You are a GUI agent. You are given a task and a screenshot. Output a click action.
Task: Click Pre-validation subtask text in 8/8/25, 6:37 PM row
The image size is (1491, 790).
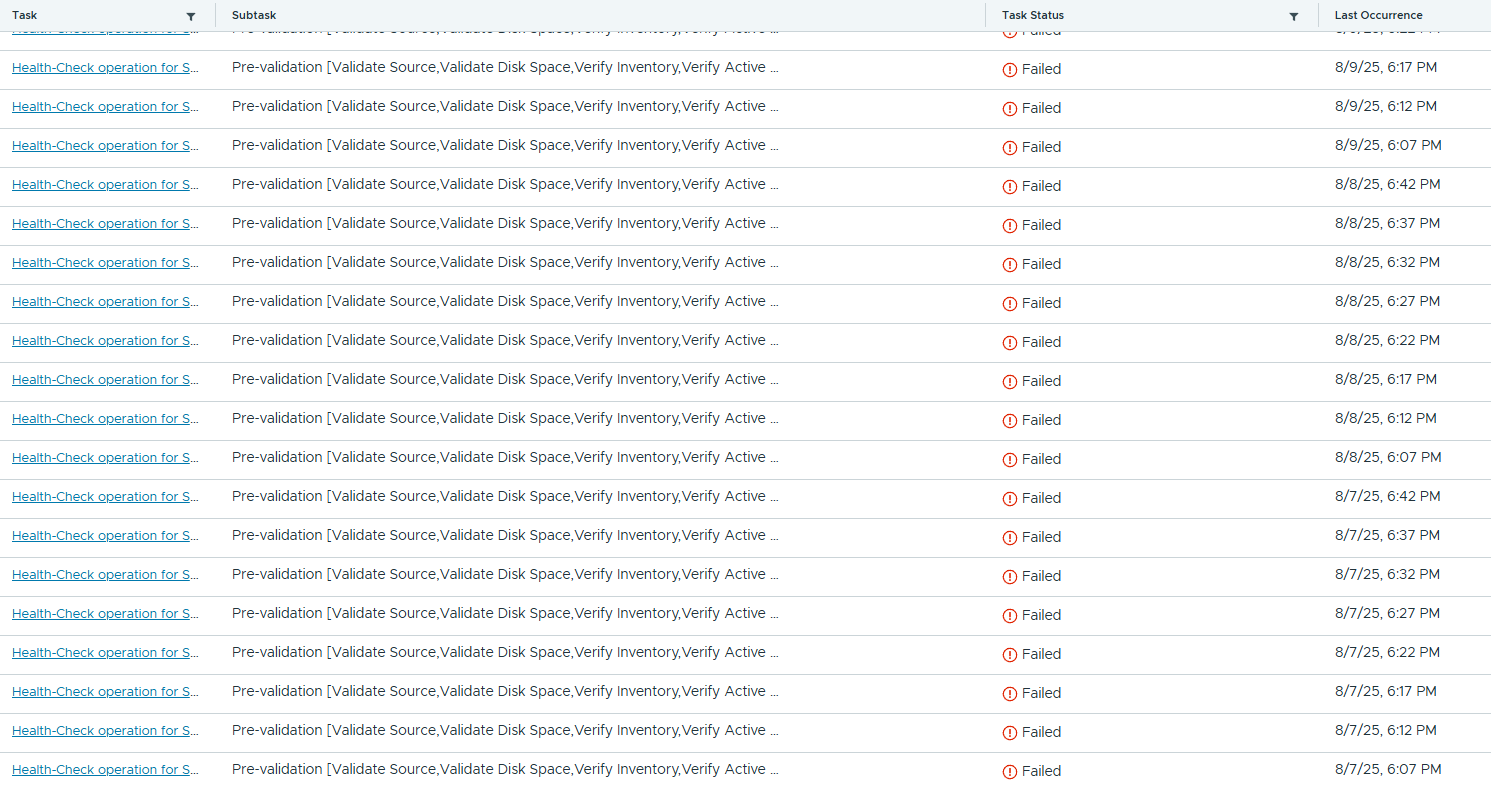505,223
